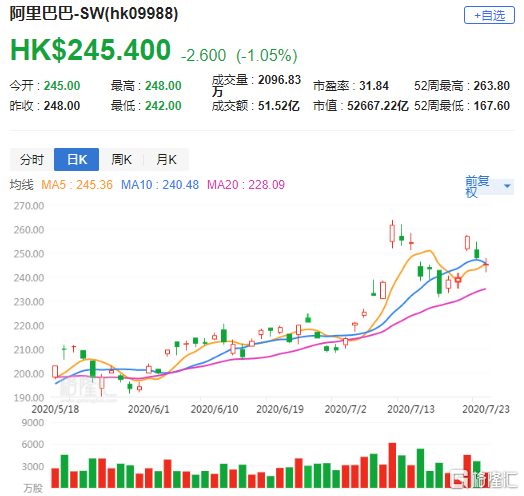Click the 成交额 value 51.52亿
Screen dimensions: 524x496
pos(279,106)
